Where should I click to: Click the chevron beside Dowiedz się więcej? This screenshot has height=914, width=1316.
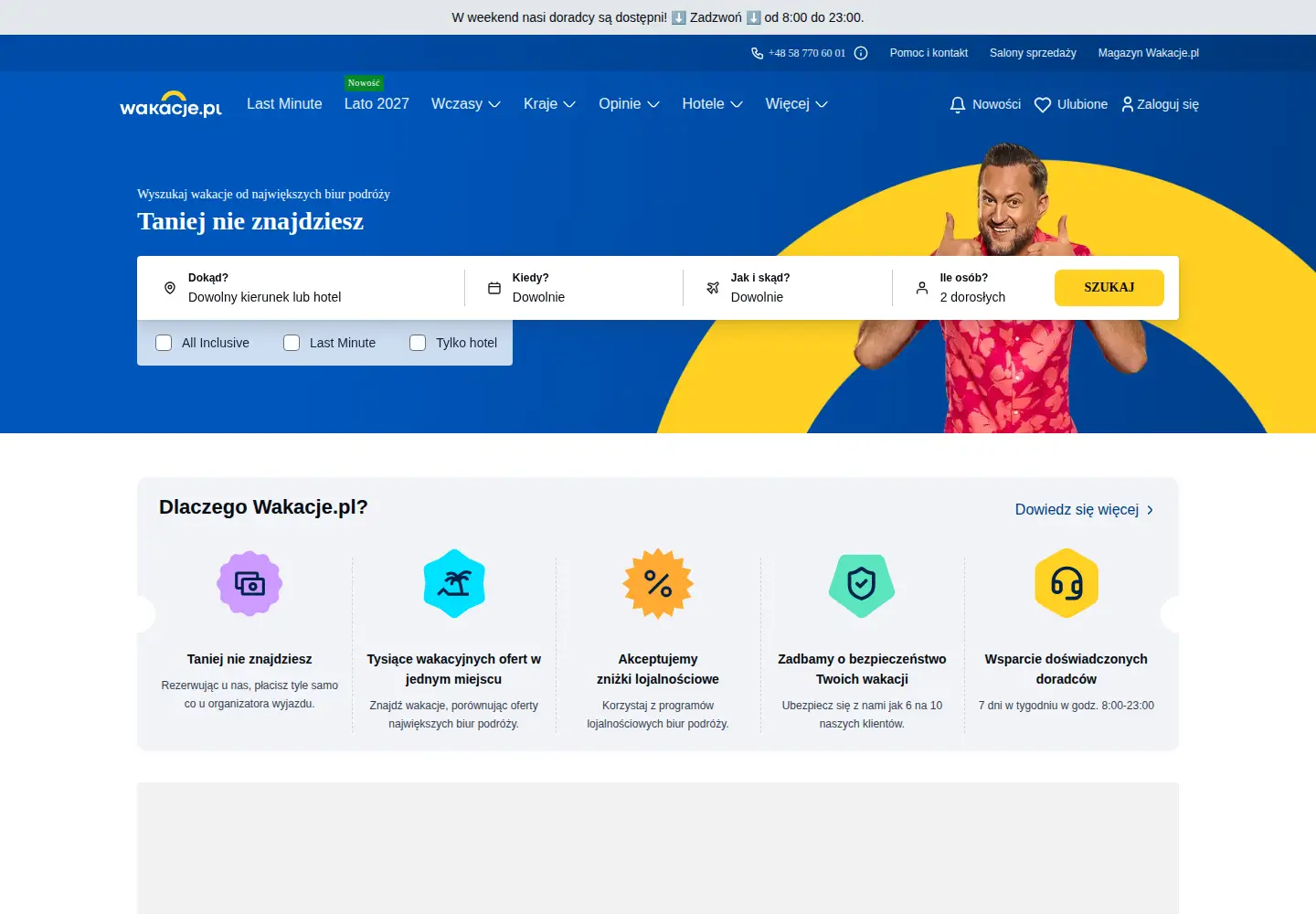pos(1150,510)
